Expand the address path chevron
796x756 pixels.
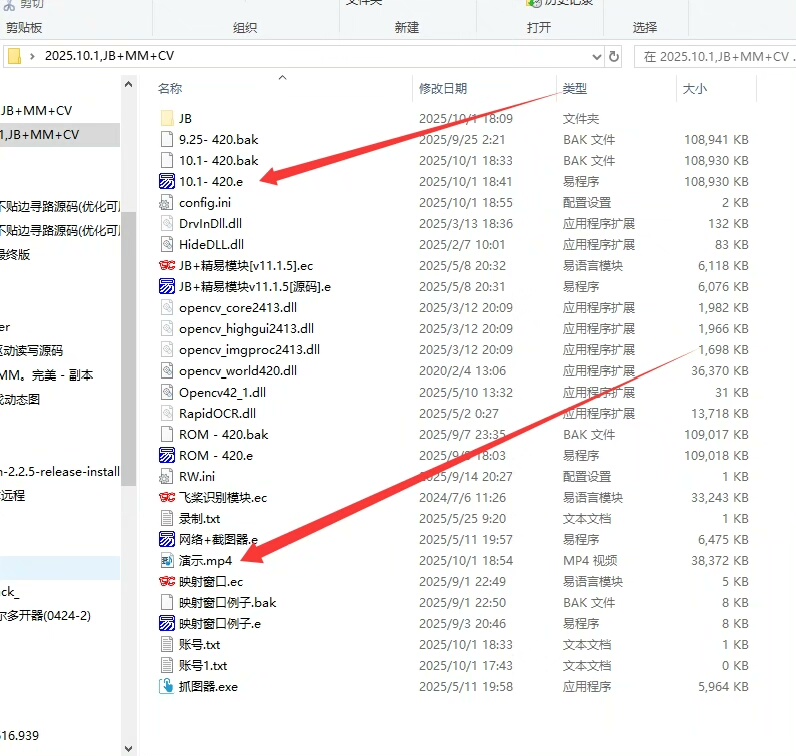tap(32, 56)
